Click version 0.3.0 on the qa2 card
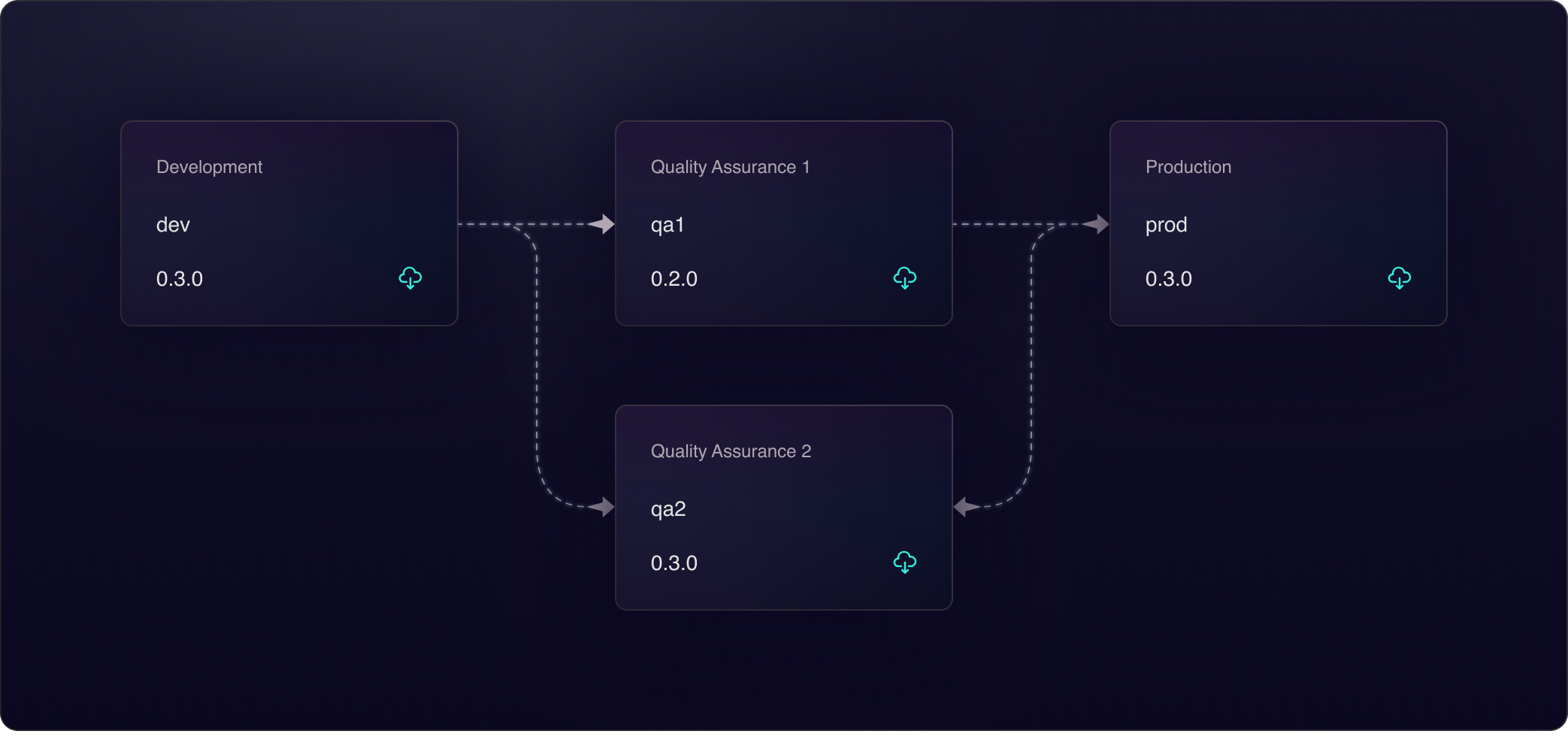This screenshot has height=737, width=1568. click(x=674, y=563)
